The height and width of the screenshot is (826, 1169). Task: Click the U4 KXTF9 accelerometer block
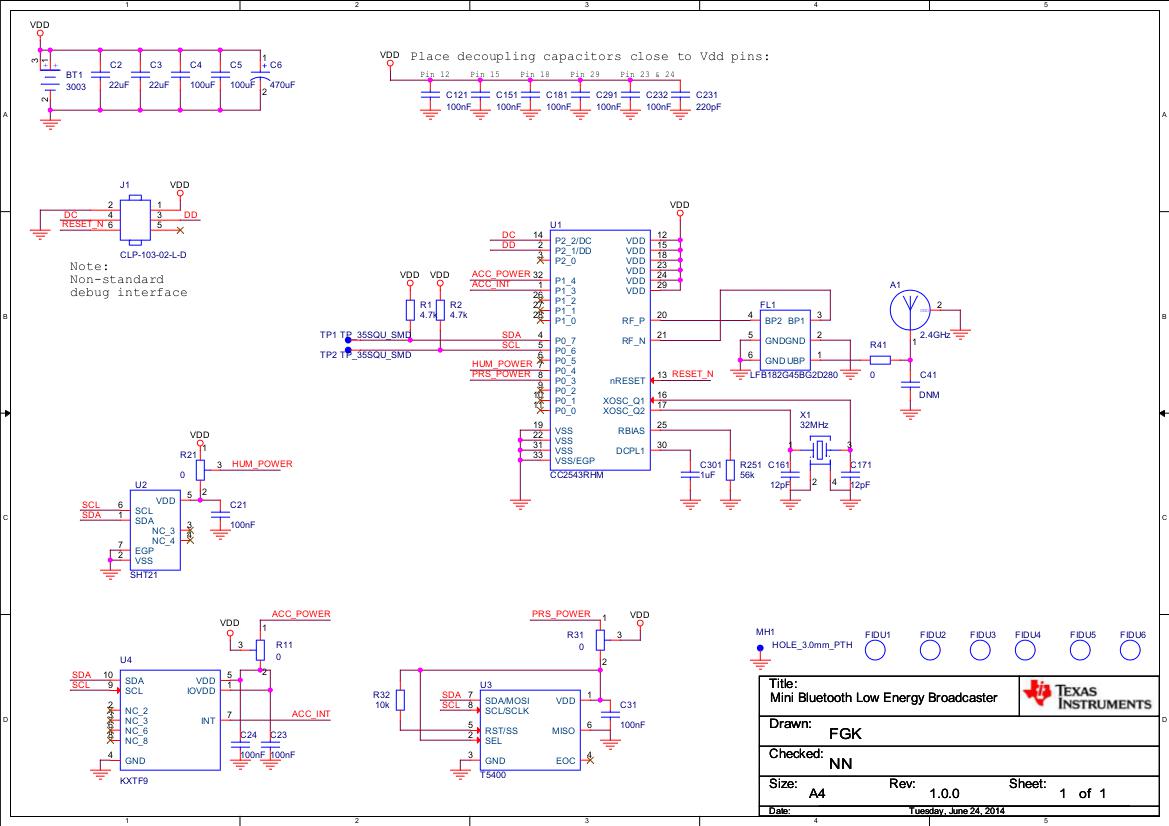pos(169,719)
